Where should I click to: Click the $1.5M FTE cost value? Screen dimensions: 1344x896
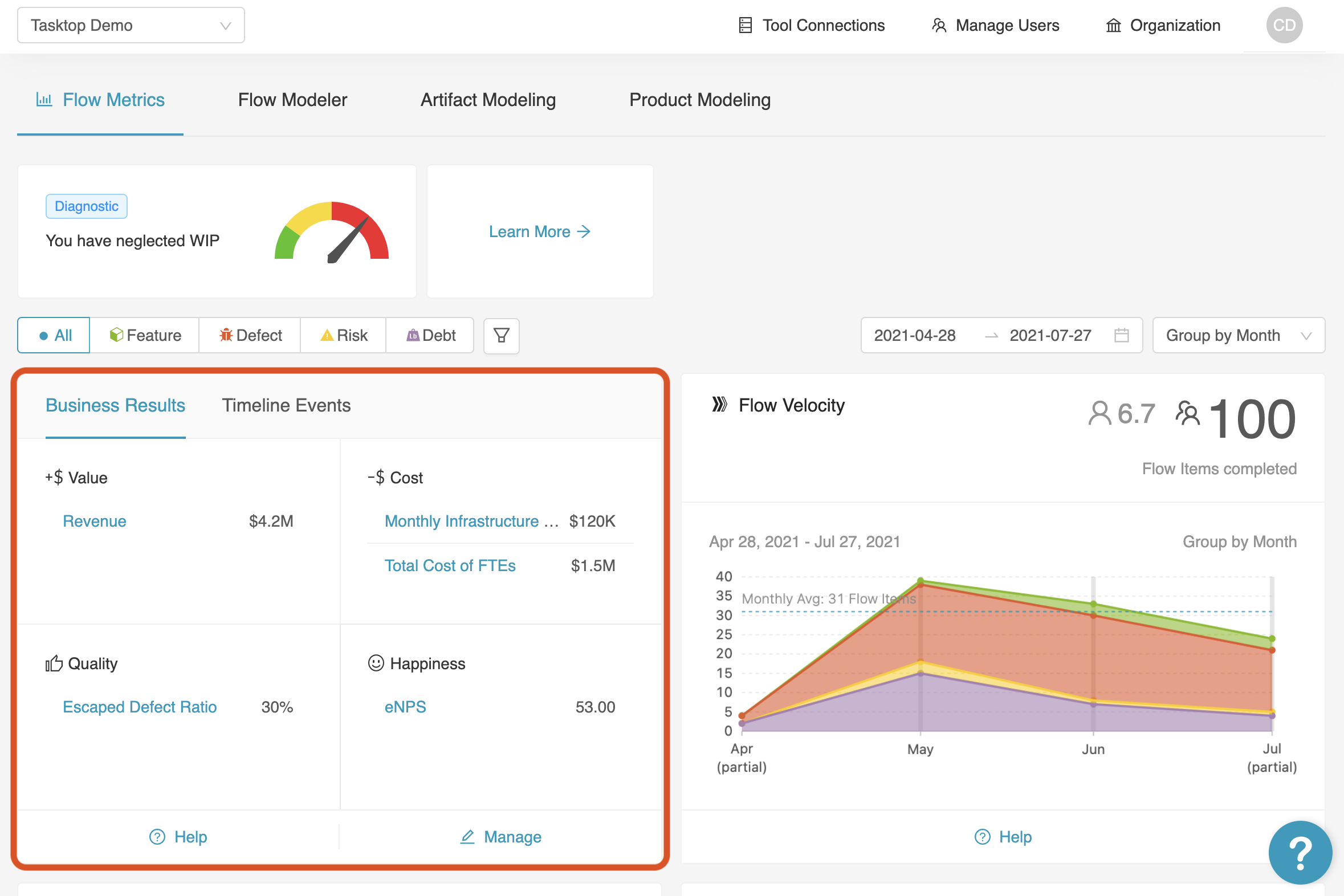pos(593,566)
